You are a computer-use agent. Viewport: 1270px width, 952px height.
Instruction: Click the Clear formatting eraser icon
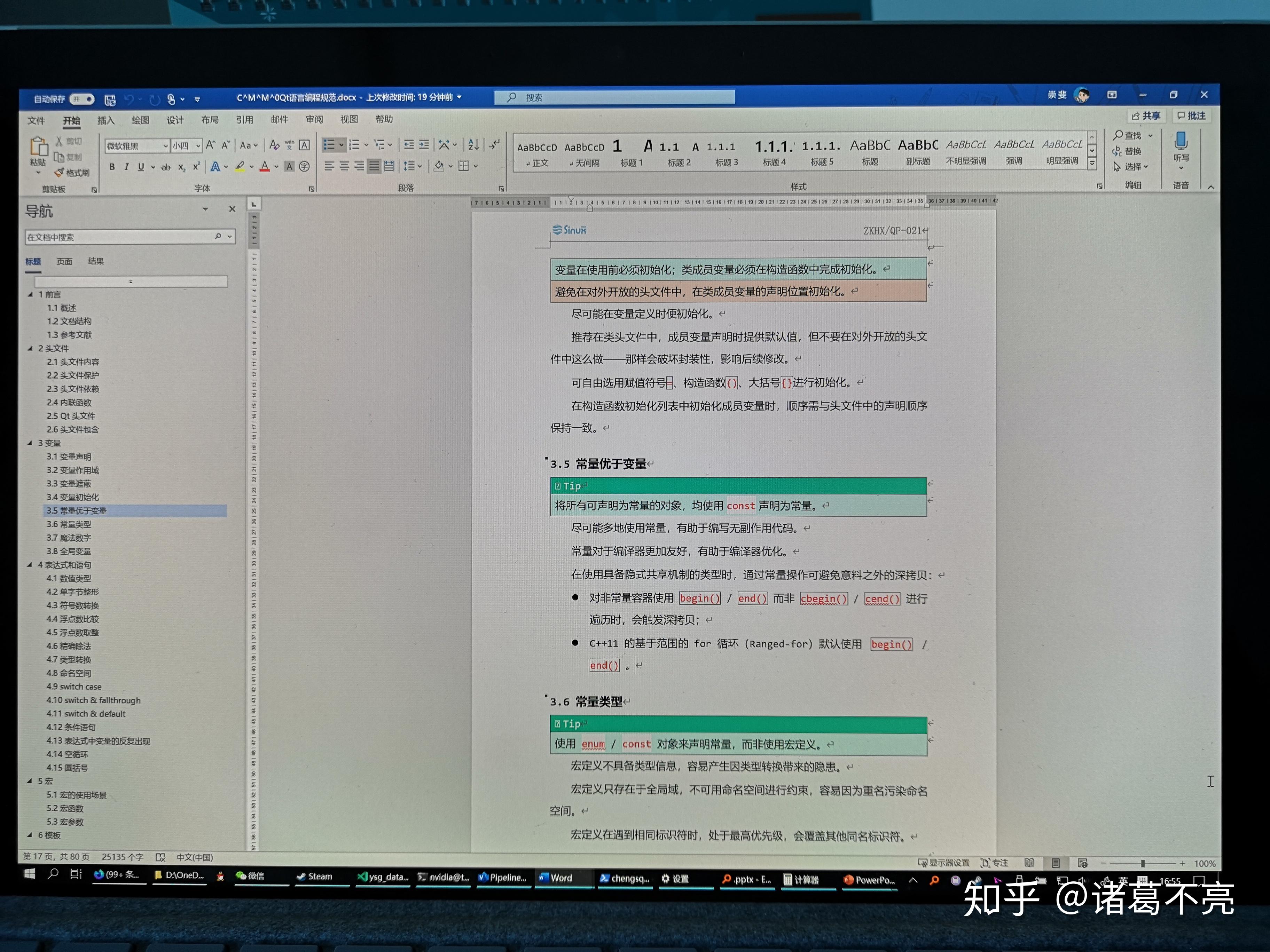(x=274, y=145)
